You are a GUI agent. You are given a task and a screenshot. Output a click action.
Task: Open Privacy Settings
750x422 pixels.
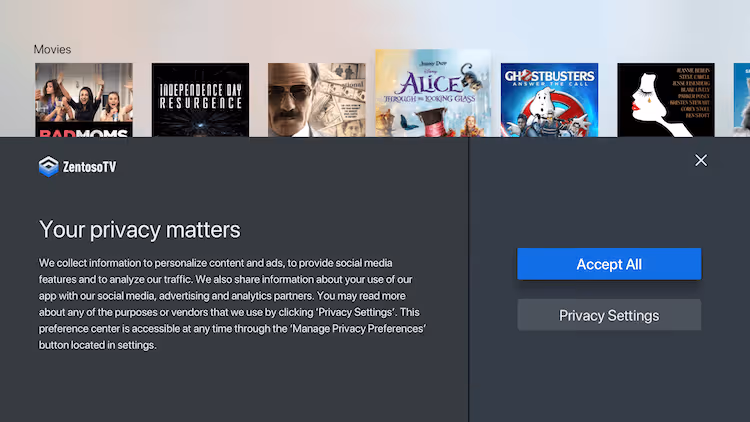click(x=609, y=315)
